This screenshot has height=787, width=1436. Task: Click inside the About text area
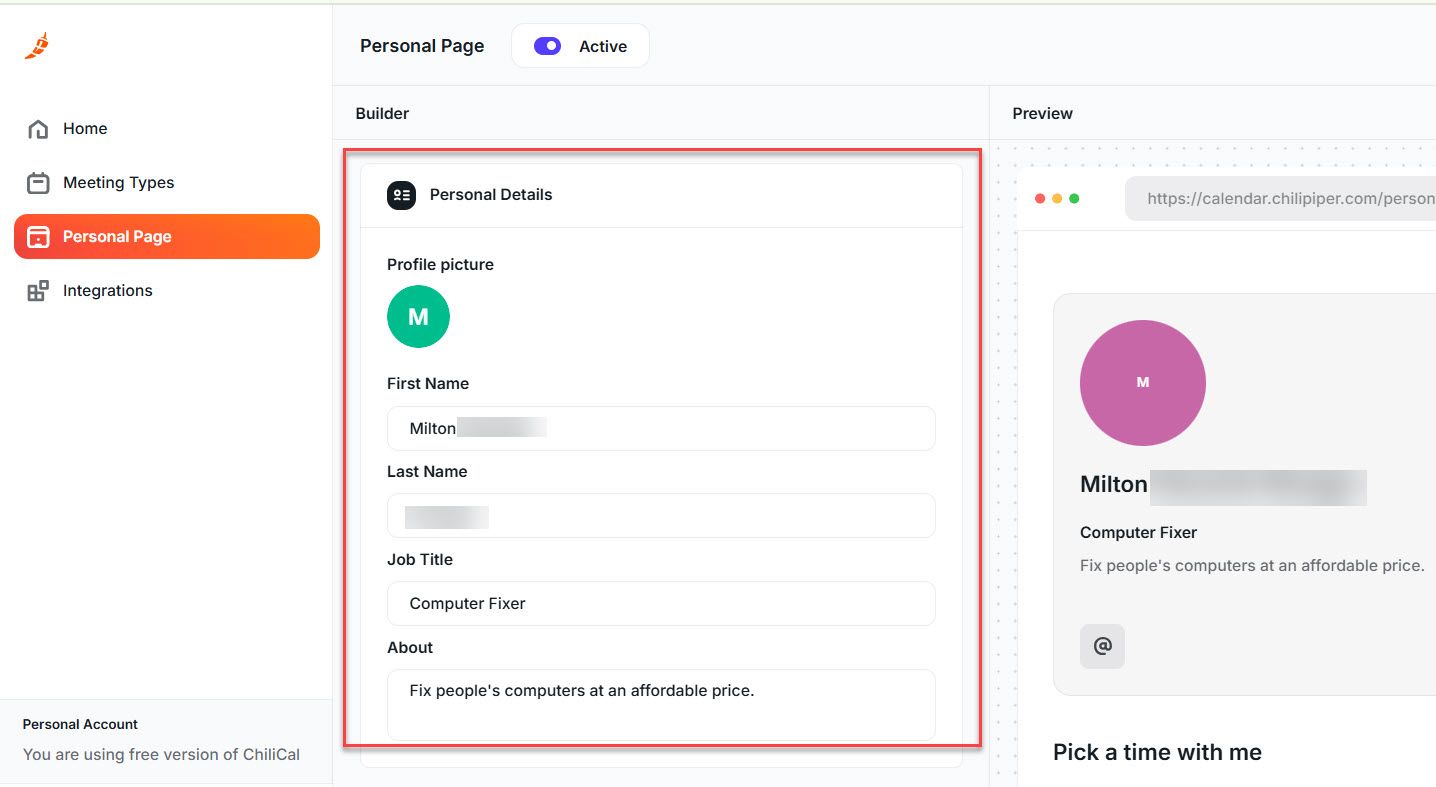point(660,700)
